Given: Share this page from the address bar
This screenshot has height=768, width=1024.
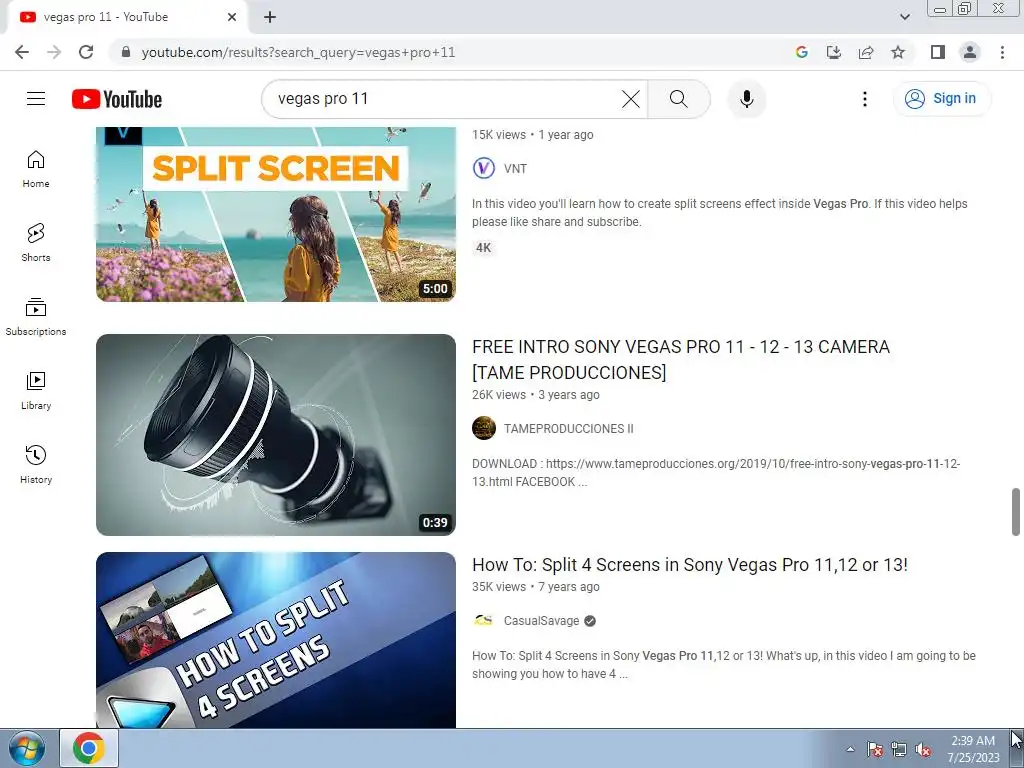Looking at the screenshot, I should click(866, 52).
